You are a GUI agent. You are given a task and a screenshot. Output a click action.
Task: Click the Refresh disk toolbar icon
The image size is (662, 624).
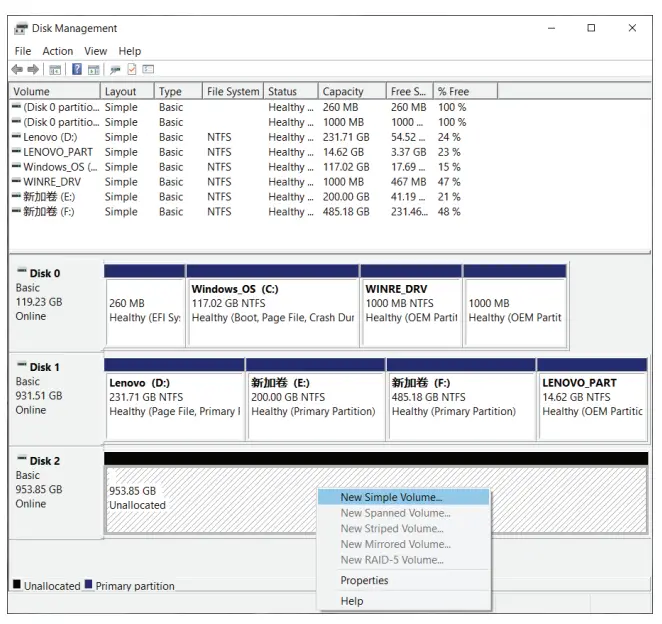pyautogui.click(x=116, y=69)
